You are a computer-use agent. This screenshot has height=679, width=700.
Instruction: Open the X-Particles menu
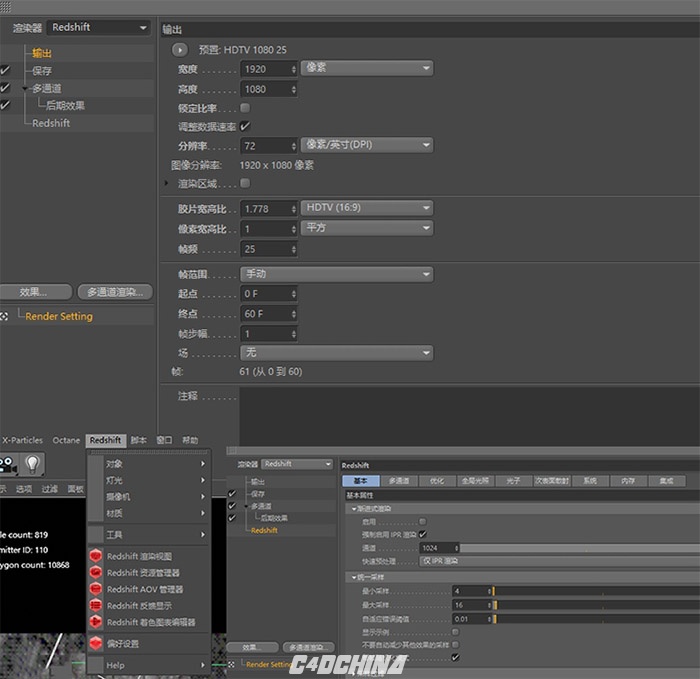coord(22,440)
